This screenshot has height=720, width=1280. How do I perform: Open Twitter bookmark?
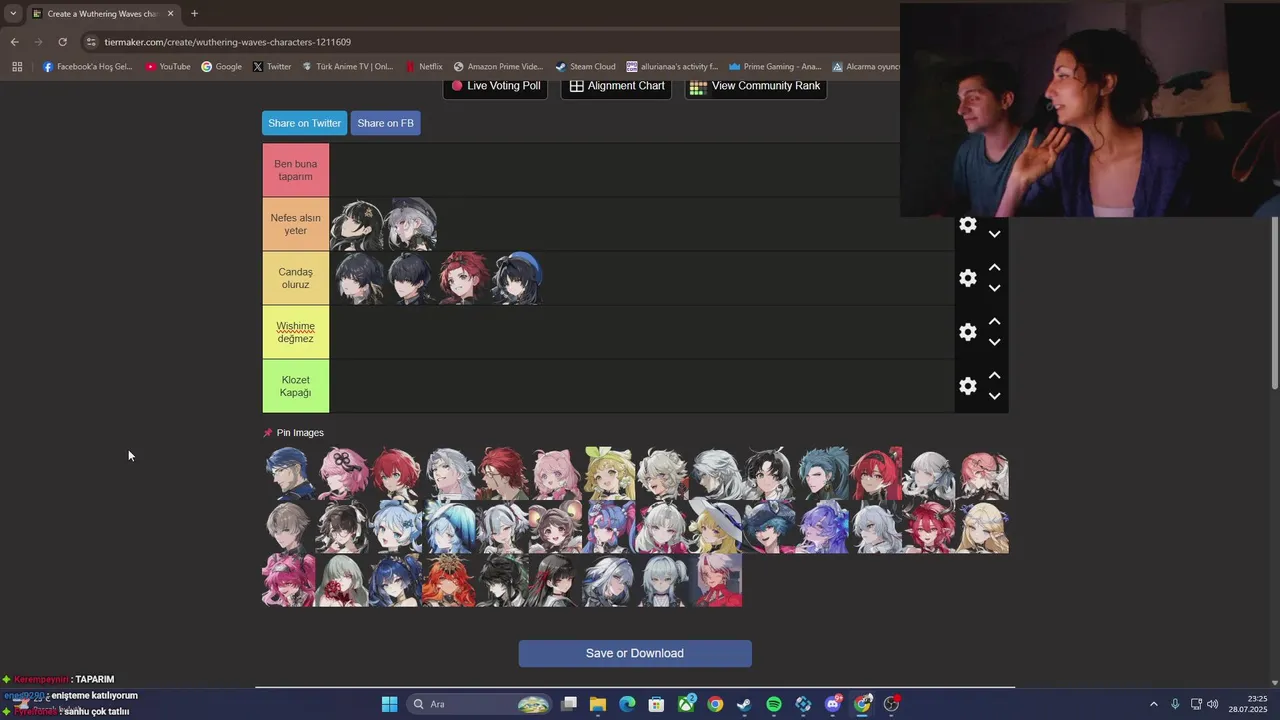click(x=272, y=67)
